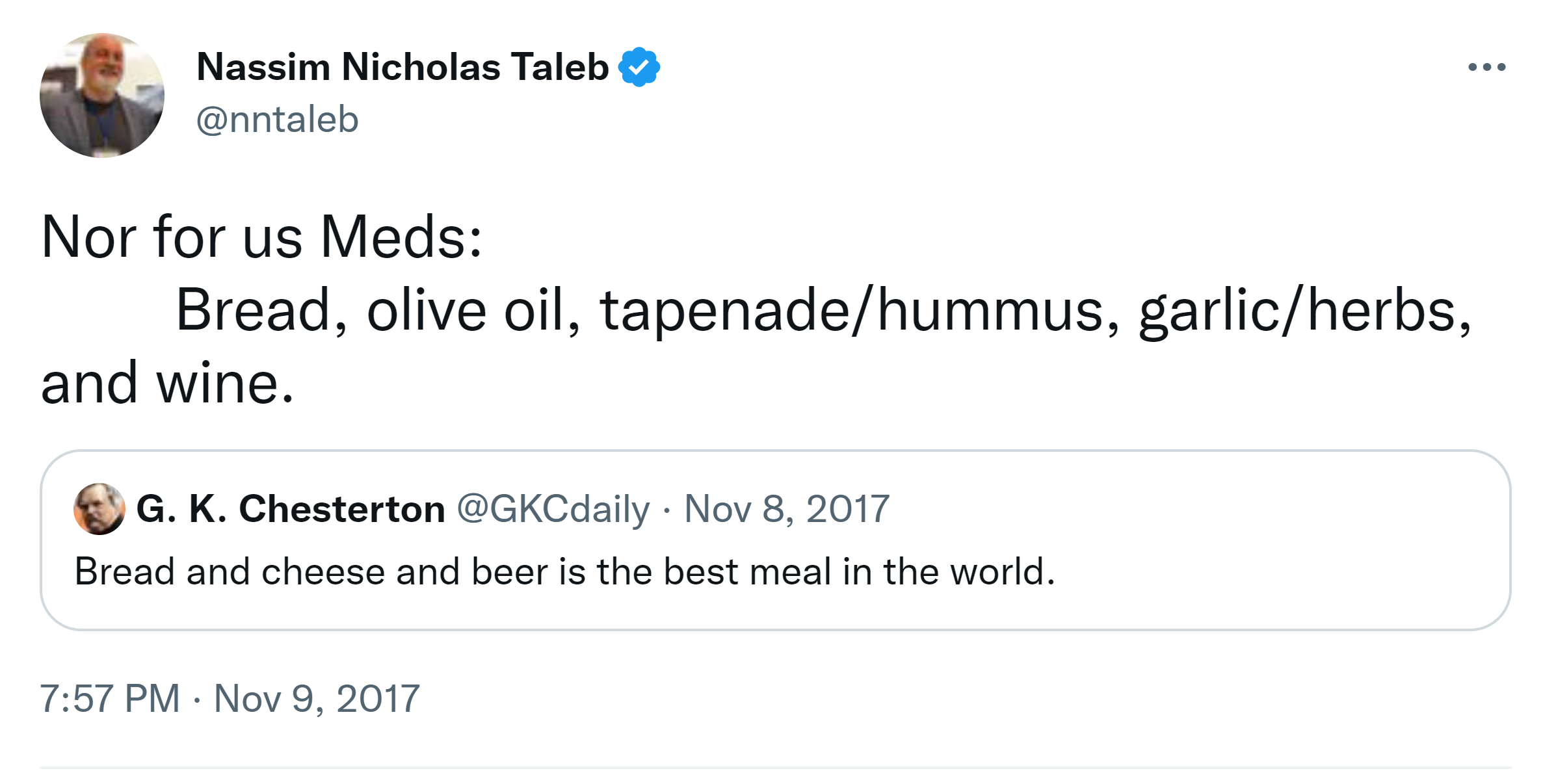
Task: Click the word 'Meds:' in the tweet
Action: pyautogui.click(x=401, y=237)
